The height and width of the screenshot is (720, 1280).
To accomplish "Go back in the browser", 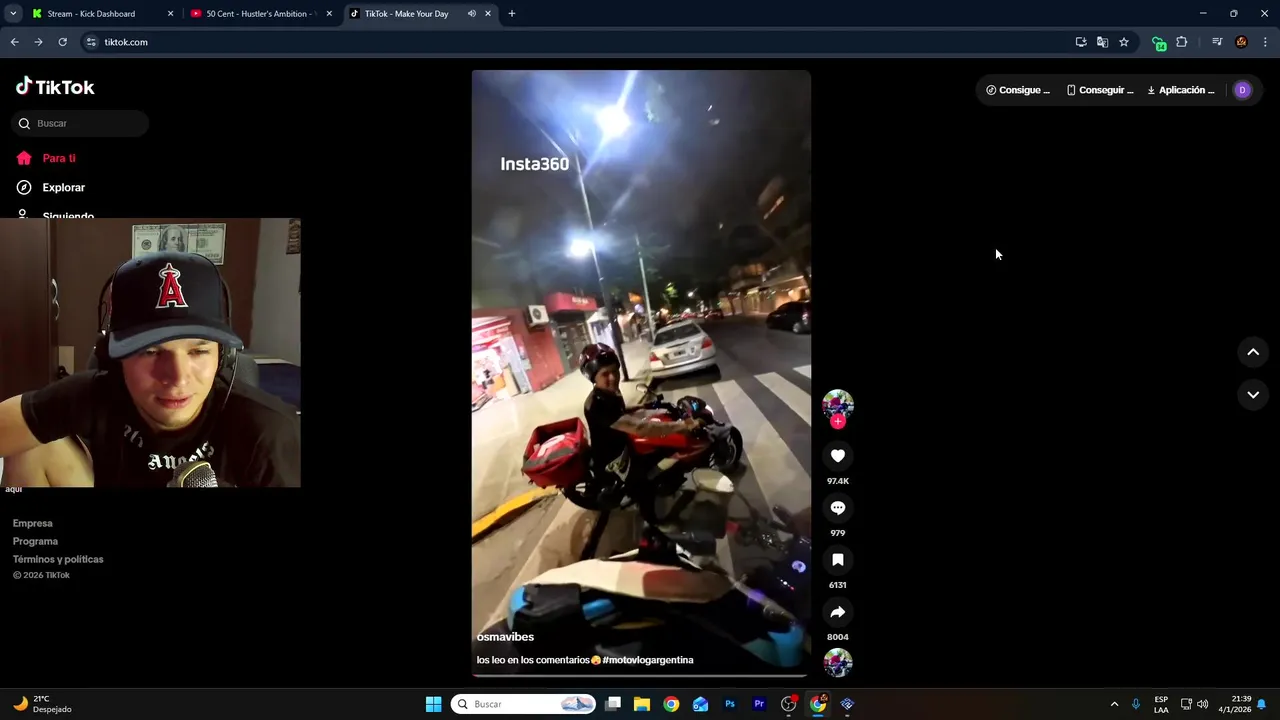I will coord(14,42).
